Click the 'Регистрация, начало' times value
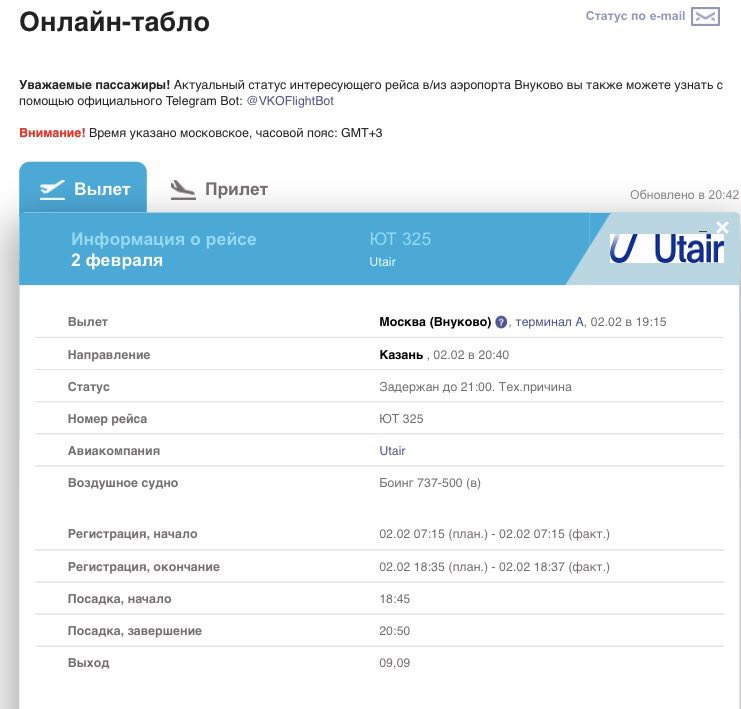Image resolution: width=741 pixels, height=709 pixels. (494, 534)
